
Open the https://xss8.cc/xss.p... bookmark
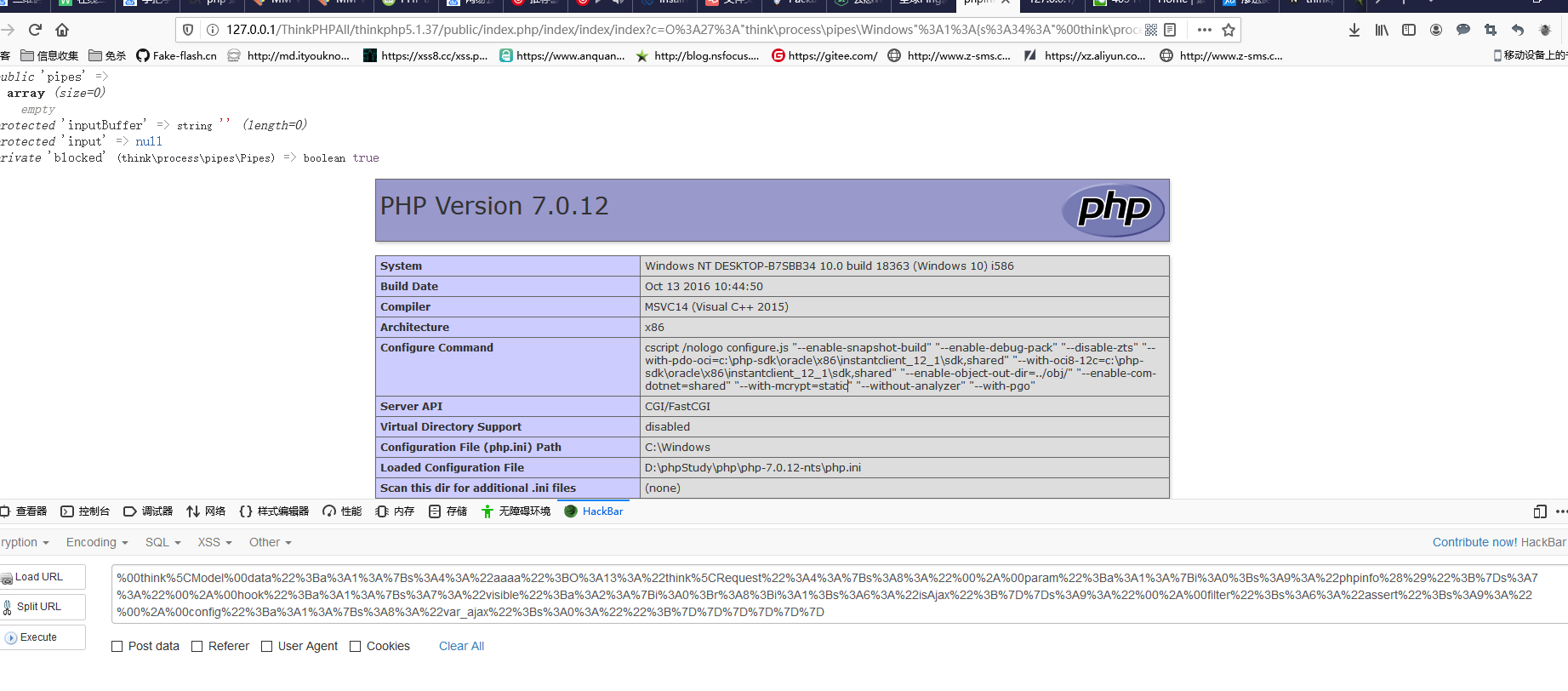(425, 55)
